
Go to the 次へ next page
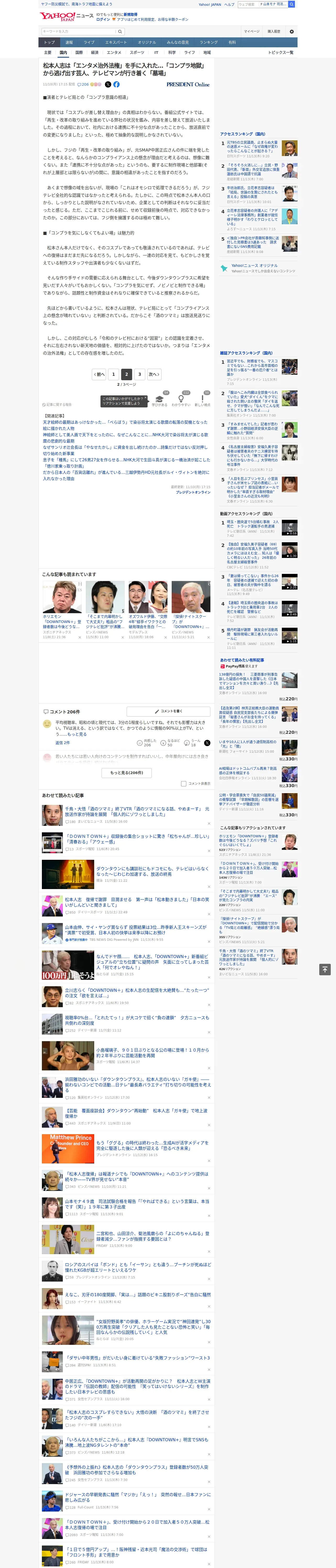154,374
